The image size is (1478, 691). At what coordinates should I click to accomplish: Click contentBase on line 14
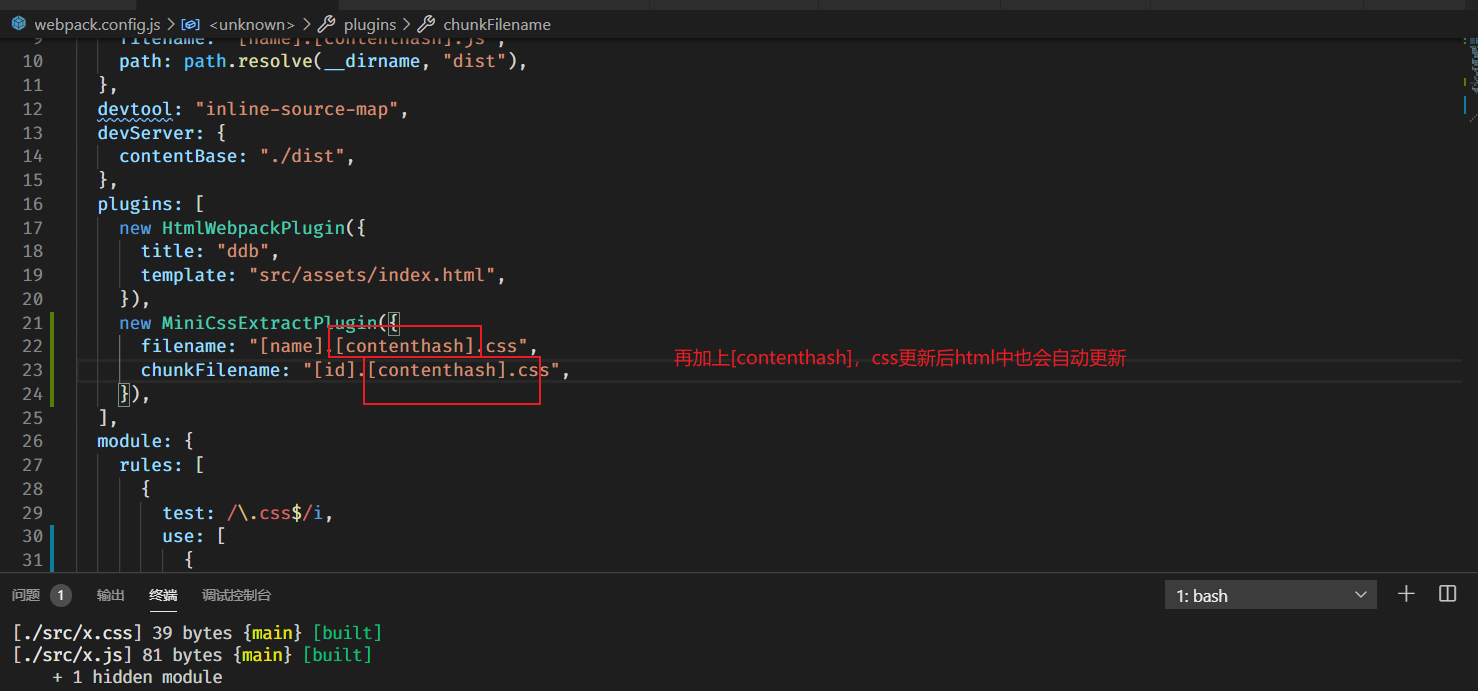178,156
